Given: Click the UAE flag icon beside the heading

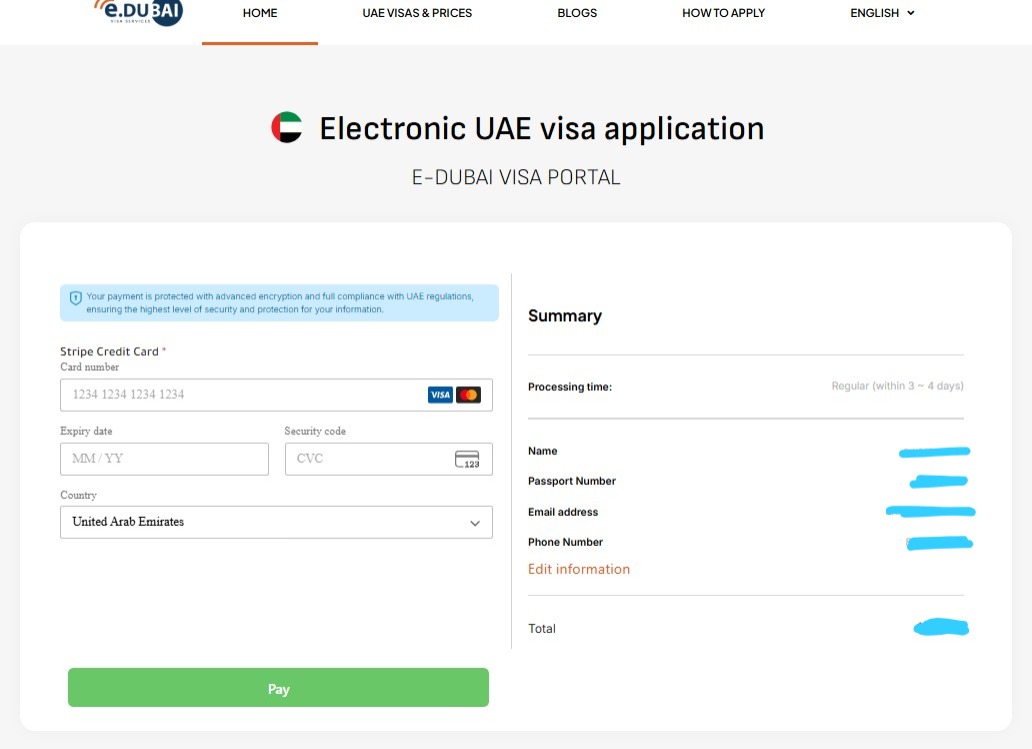Looking at the screenshot, I should (286, 128).
